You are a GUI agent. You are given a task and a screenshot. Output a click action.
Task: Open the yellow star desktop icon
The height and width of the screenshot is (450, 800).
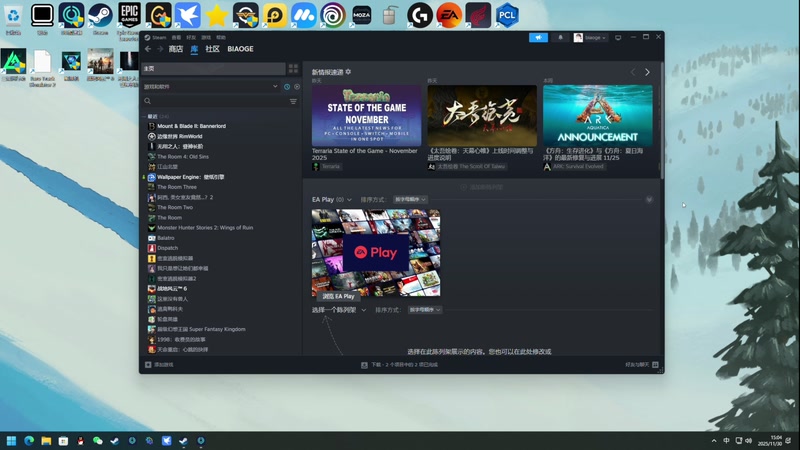(216, 16)
